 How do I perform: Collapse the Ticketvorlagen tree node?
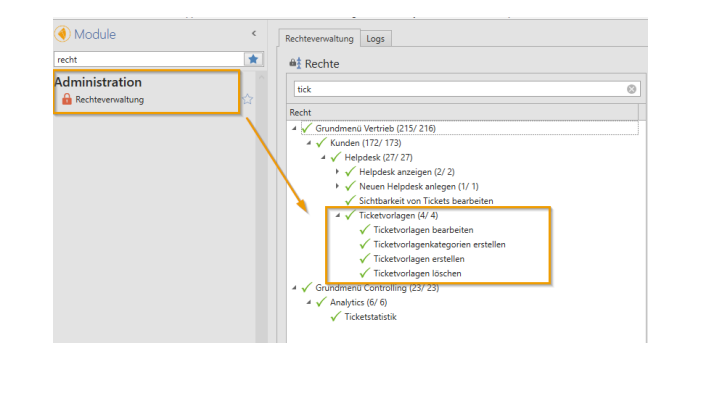pos(338,215)
